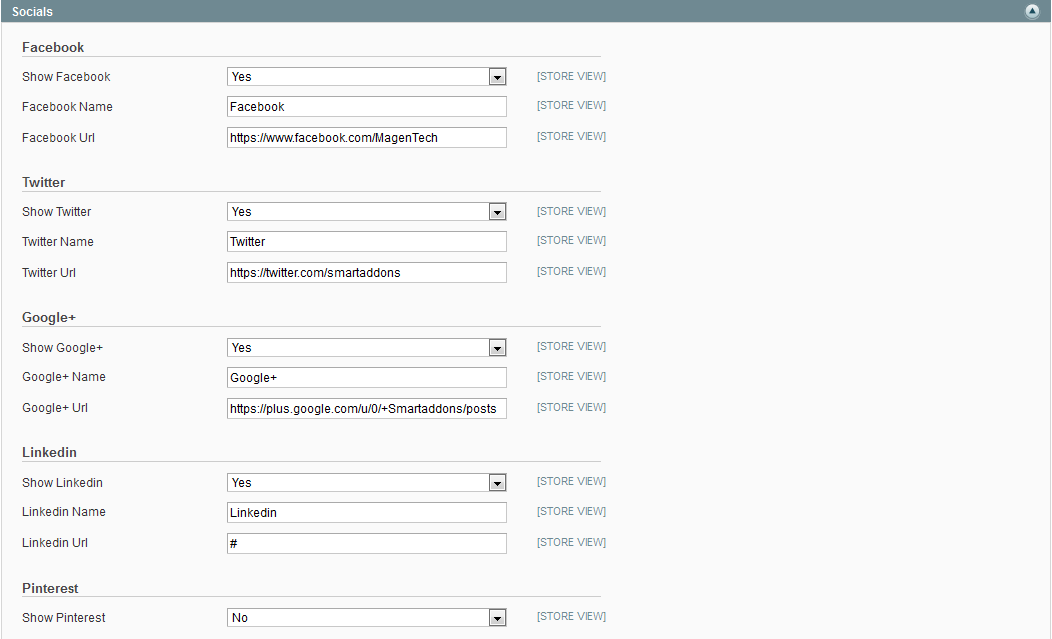Viewport: 1052px width, 639px height.
Task: Click the Twitter group heading
Action: point(44,182)
